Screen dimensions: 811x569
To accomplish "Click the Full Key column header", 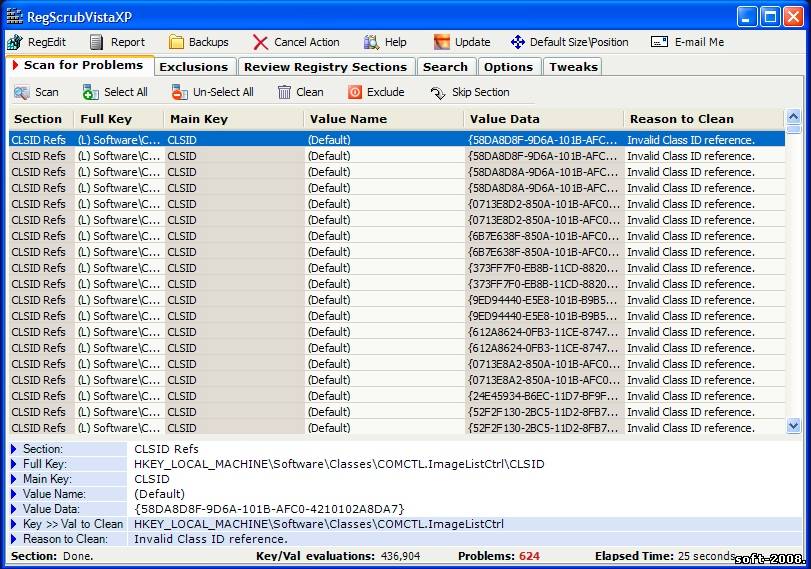I will click(119, 119).
